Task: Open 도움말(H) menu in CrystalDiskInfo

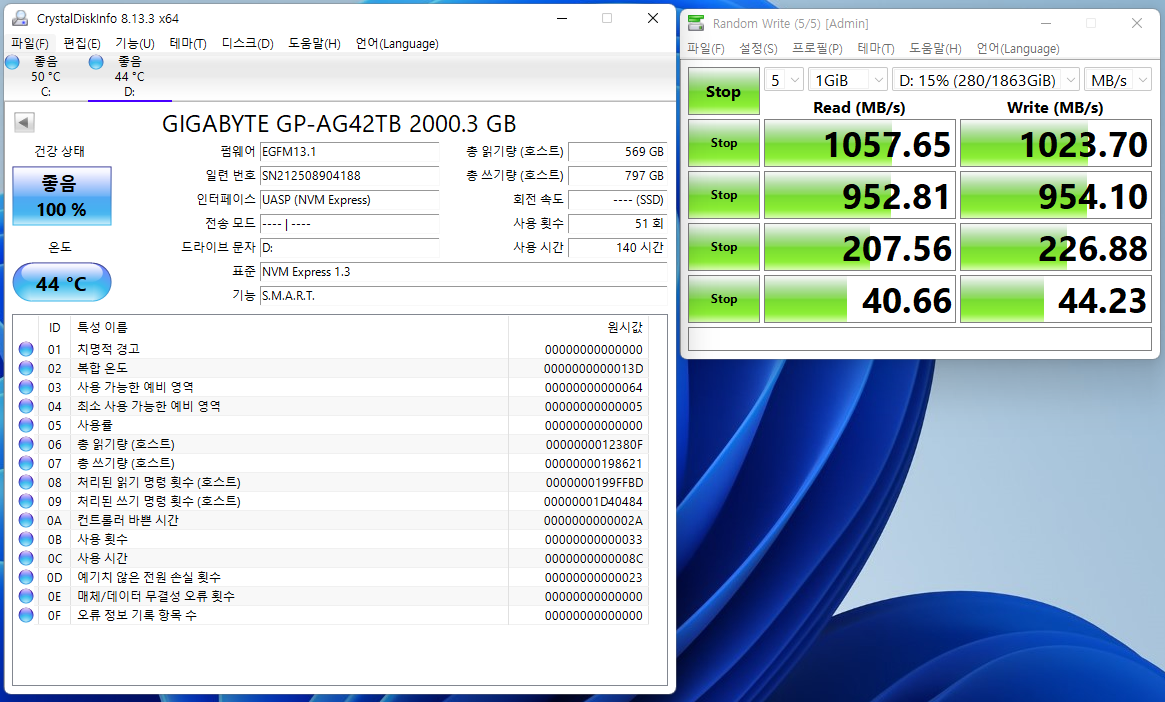Action: [x=314, y=44]
